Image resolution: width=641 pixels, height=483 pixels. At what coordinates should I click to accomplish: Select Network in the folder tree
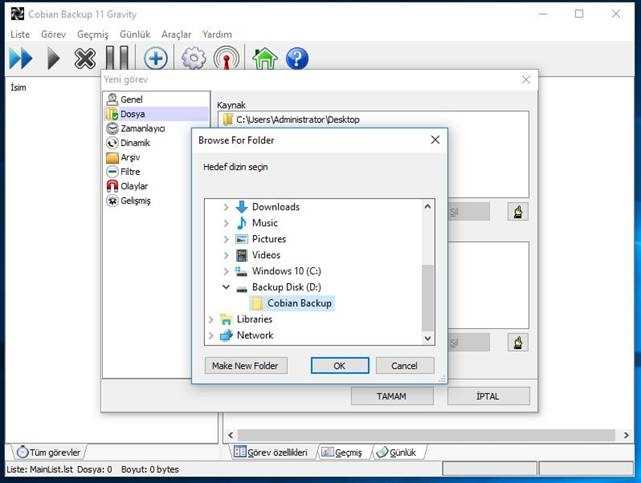(x=255, y=335)
